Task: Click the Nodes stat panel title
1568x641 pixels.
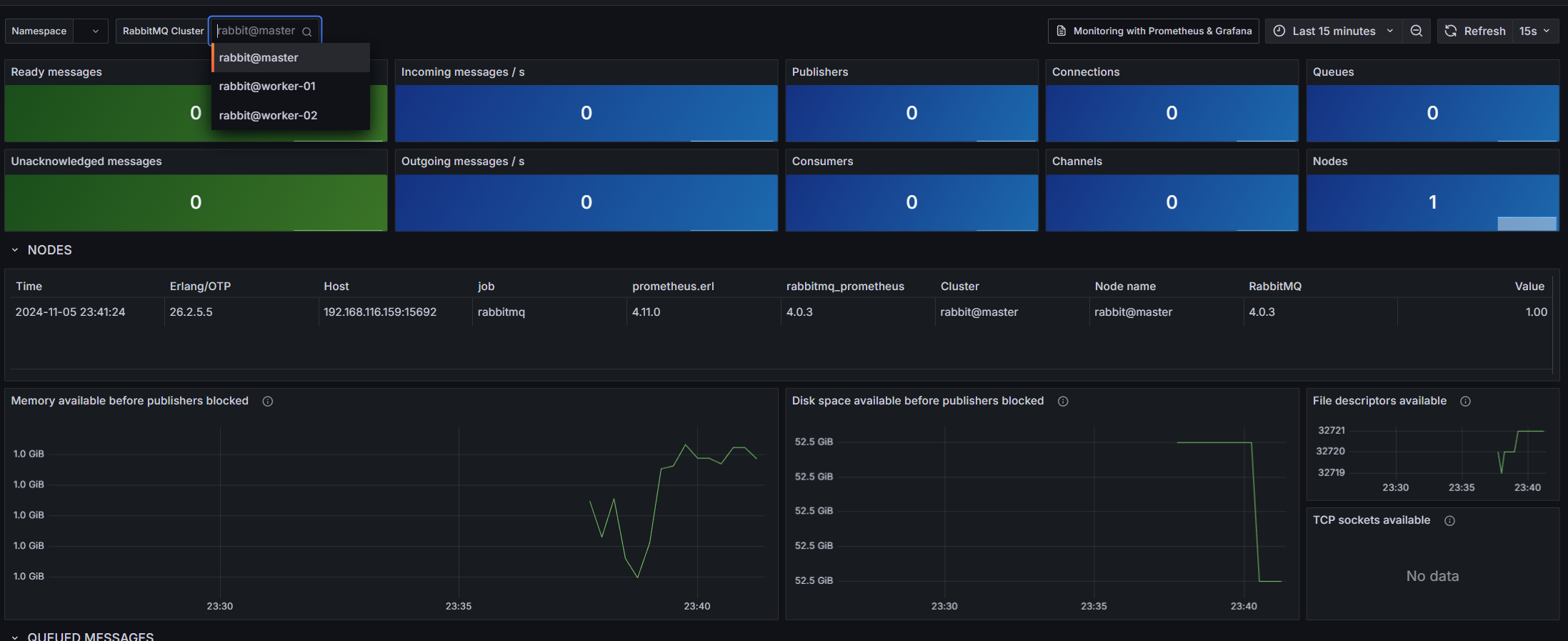Action: coord(1330,162)
